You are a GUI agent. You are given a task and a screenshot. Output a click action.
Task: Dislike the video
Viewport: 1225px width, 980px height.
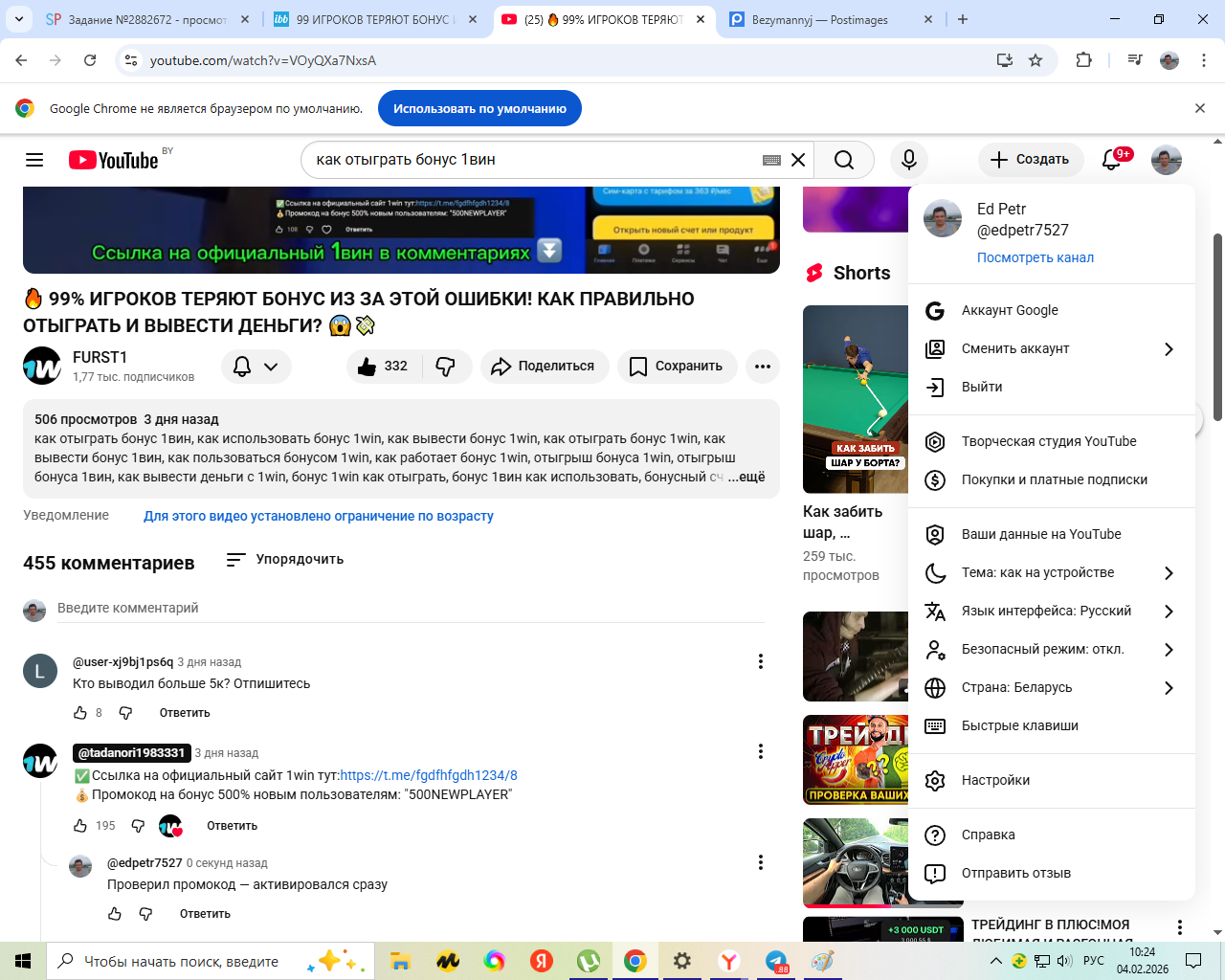tap(446, 367)
